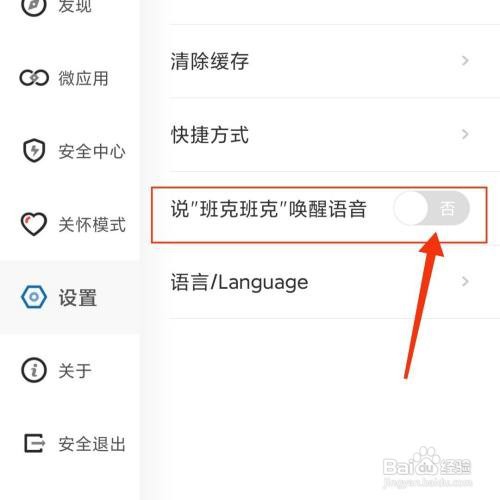Toggle 说"班克班克"唤醒语音 switch on
The width and height of the screenshot is (500, 500).
(x=431, y=209)
